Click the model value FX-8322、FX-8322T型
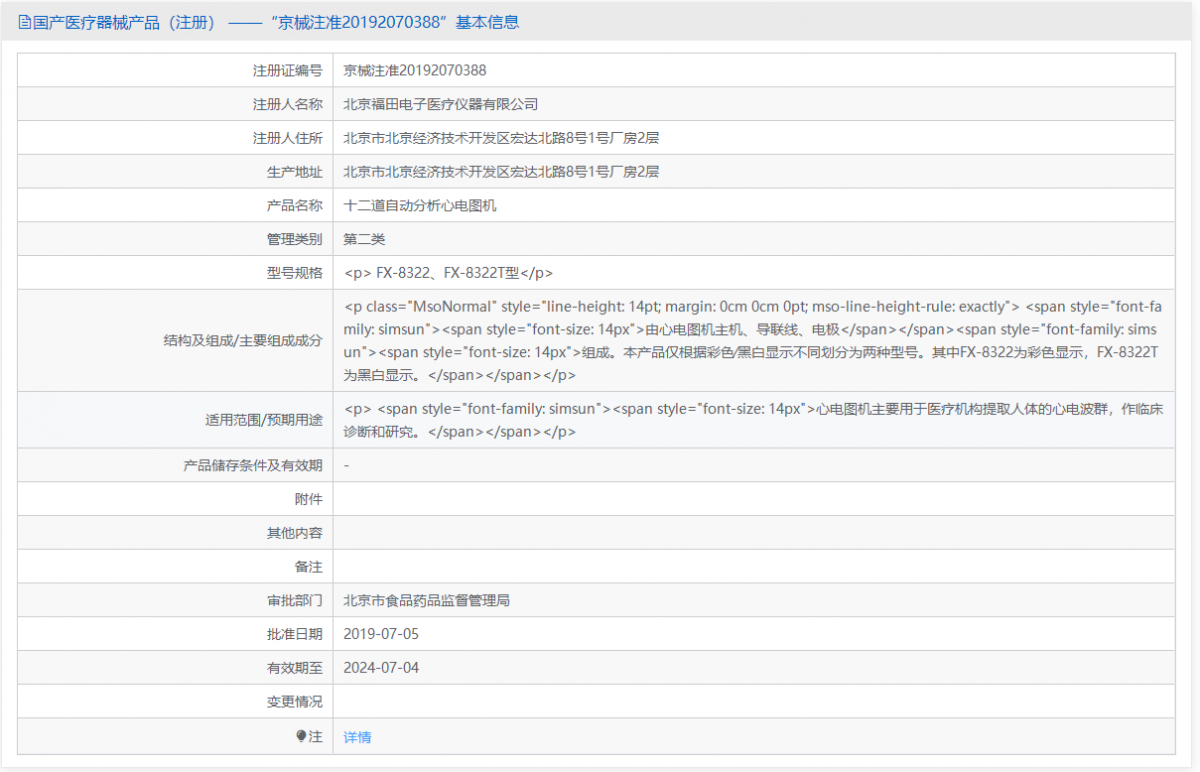Viewport: 1200px width, 772px height. pos(448,273)
